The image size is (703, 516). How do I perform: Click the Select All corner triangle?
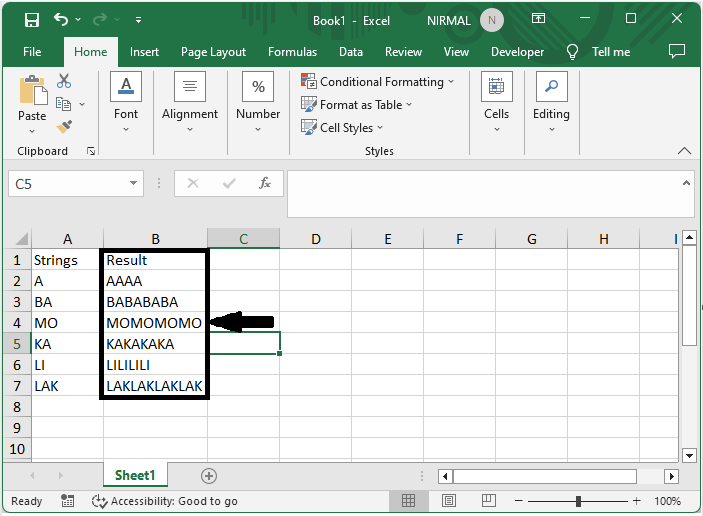point(21,239)
